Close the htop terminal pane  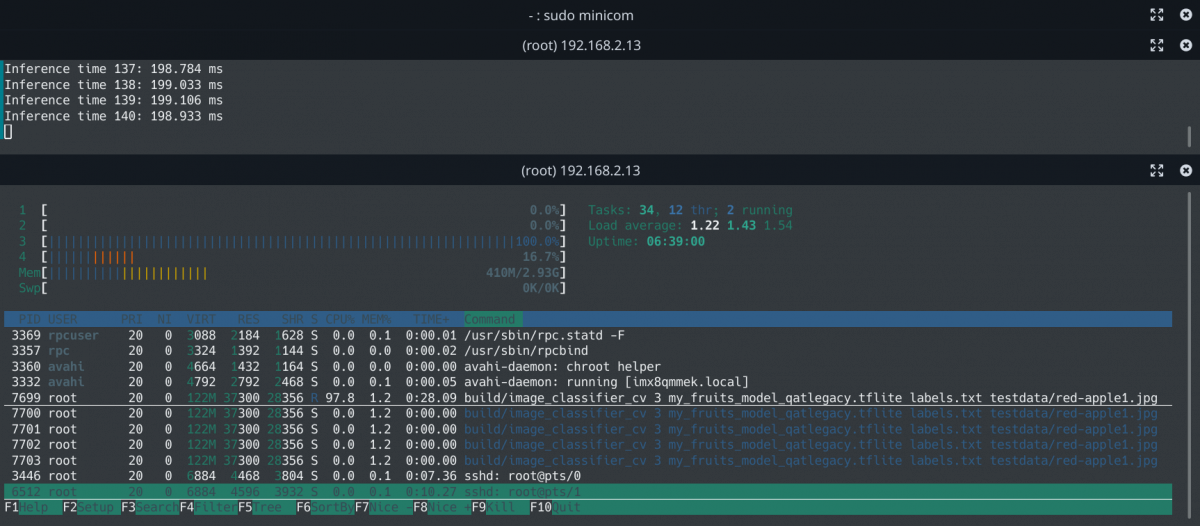point(1185,171)
